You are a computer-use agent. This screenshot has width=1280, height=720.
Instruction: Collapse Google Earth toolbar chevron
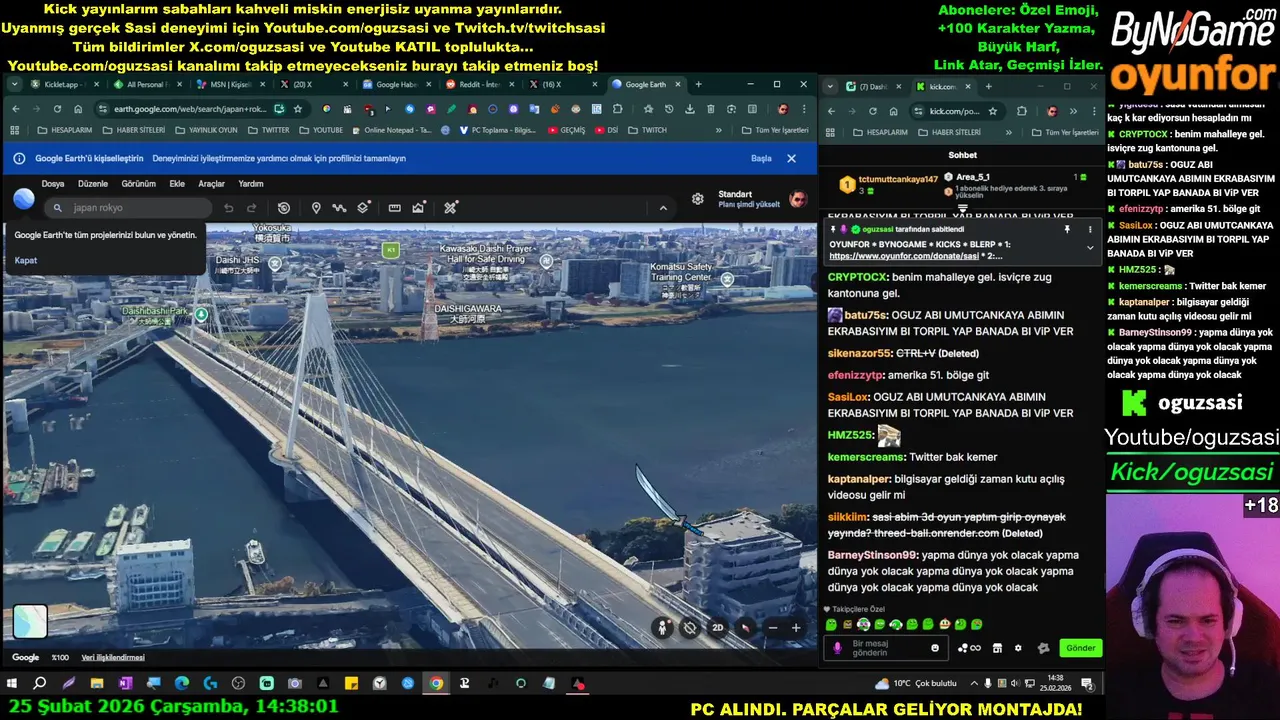coord(663,208)
